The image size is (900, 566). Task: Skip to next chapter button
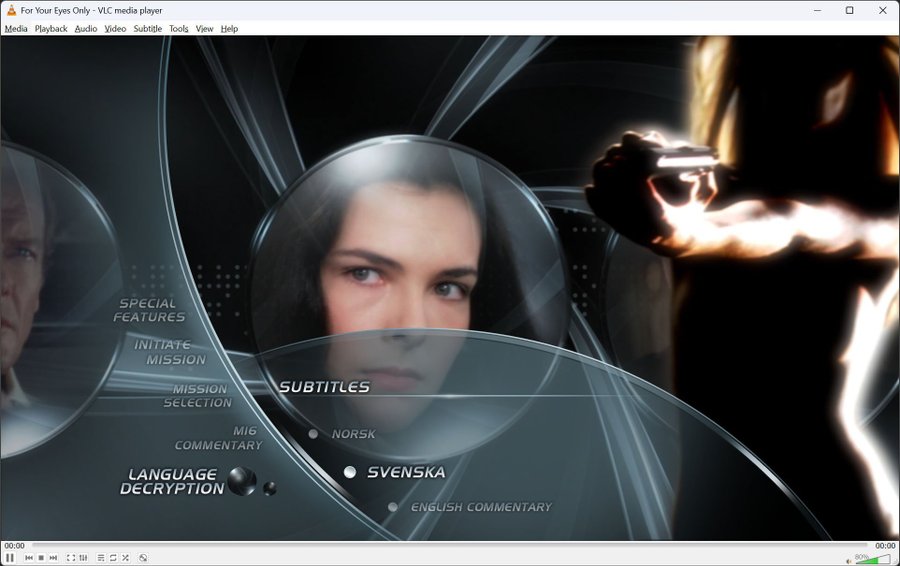[x=53, y=557]
